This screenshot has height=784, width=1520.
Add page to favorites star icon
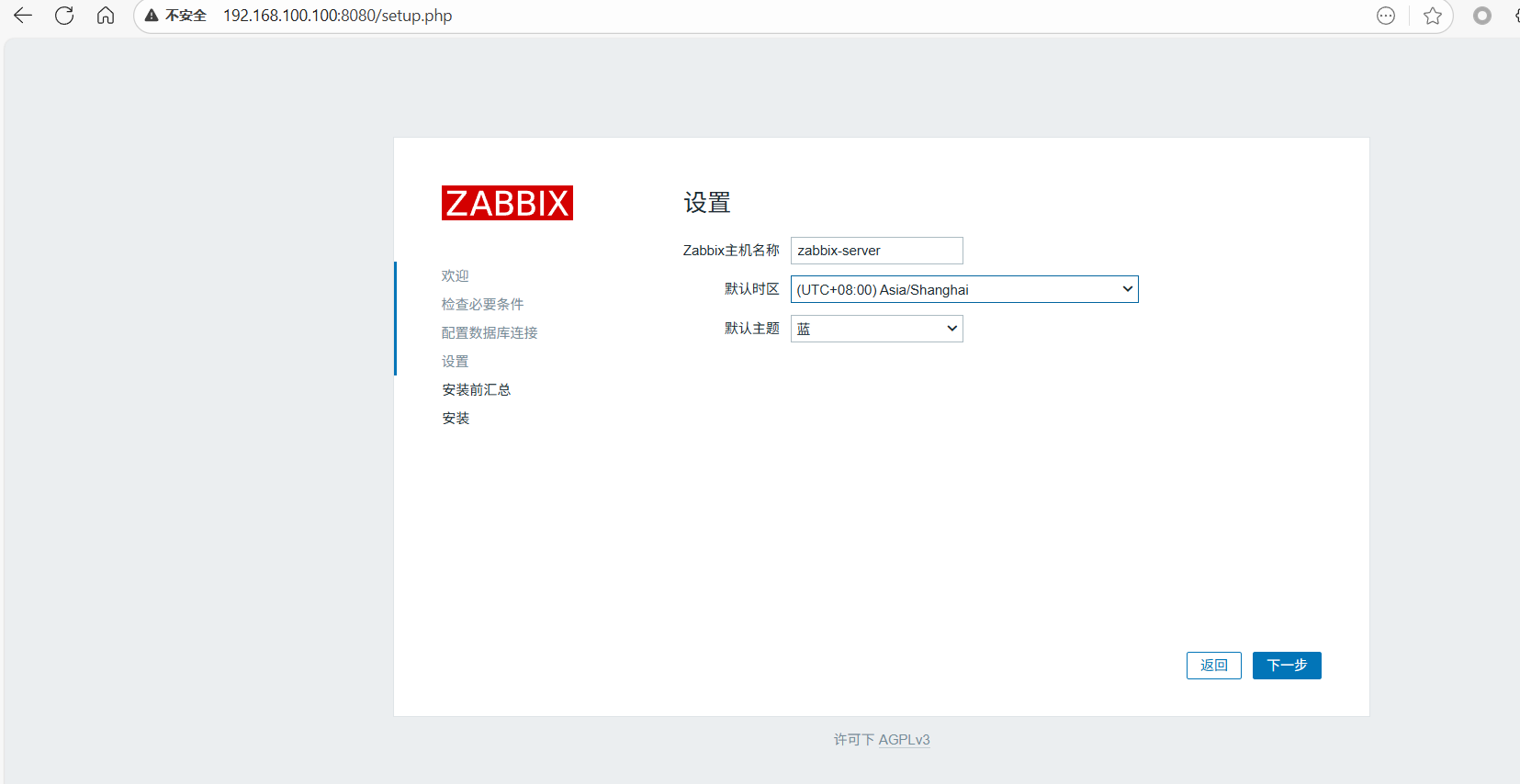point(1433,16)
